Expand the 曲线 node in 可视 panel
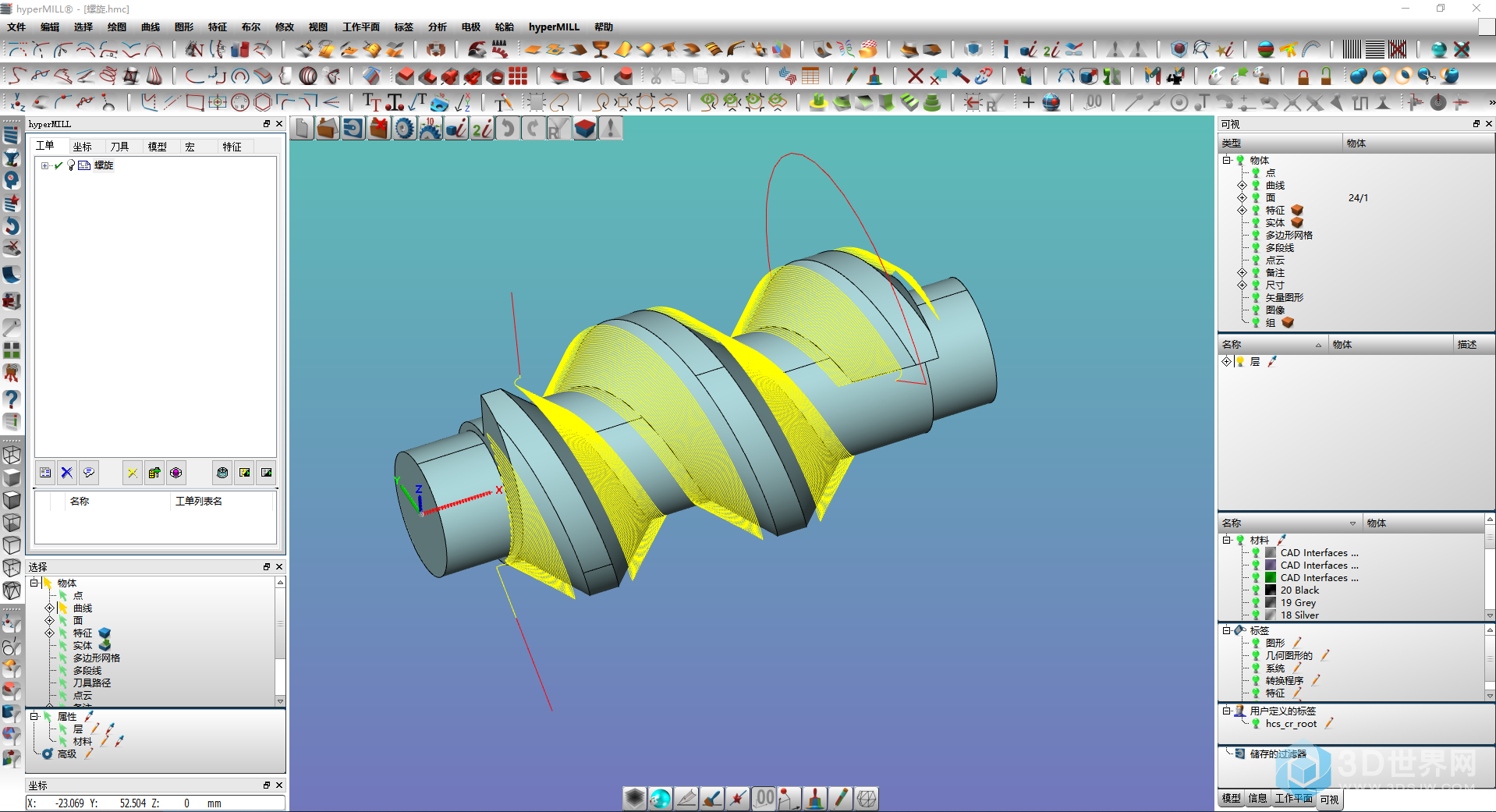 pos(1242,186)
